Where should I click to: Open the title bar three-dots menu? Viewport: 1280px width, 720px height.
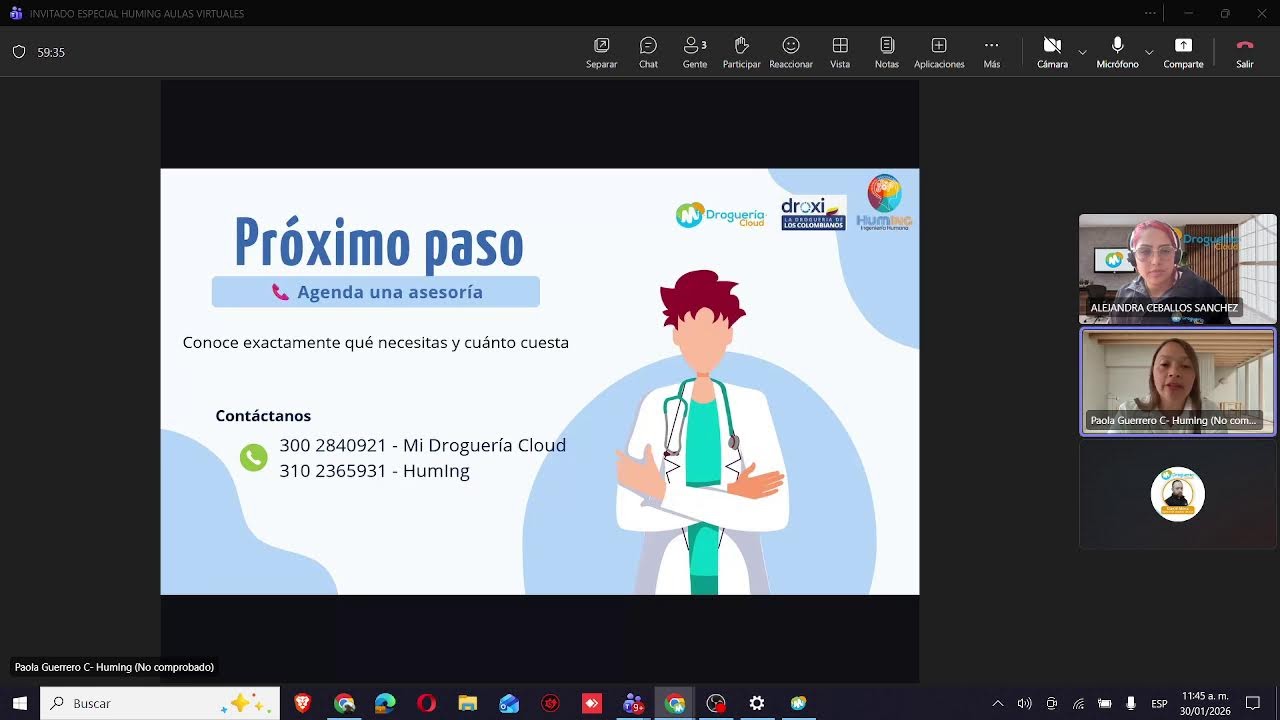click(1150, 13)
